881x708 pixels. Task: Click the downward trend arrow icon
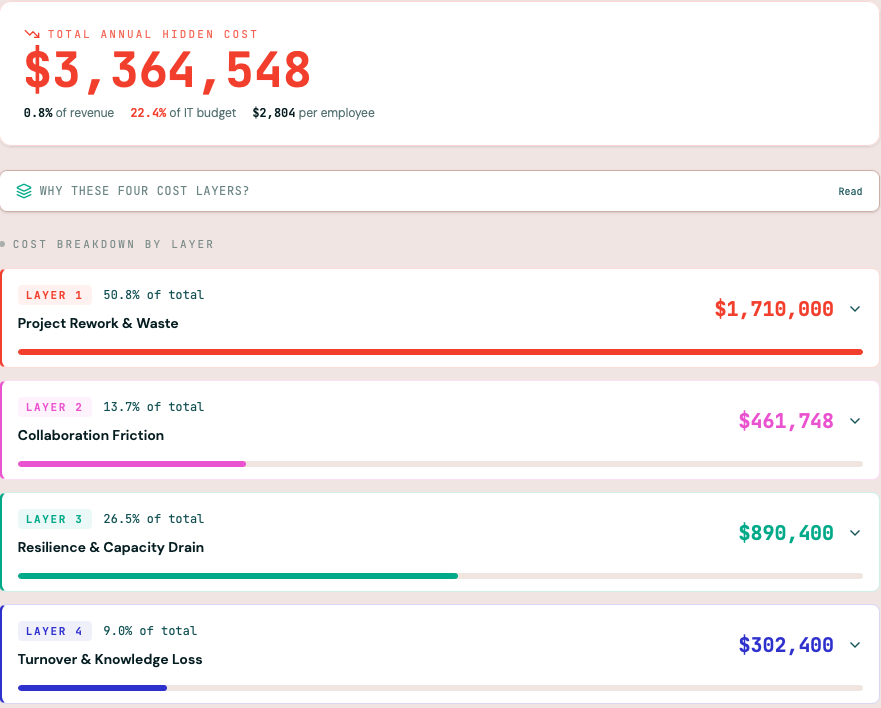pyautogui.click(x=34, y=33)
